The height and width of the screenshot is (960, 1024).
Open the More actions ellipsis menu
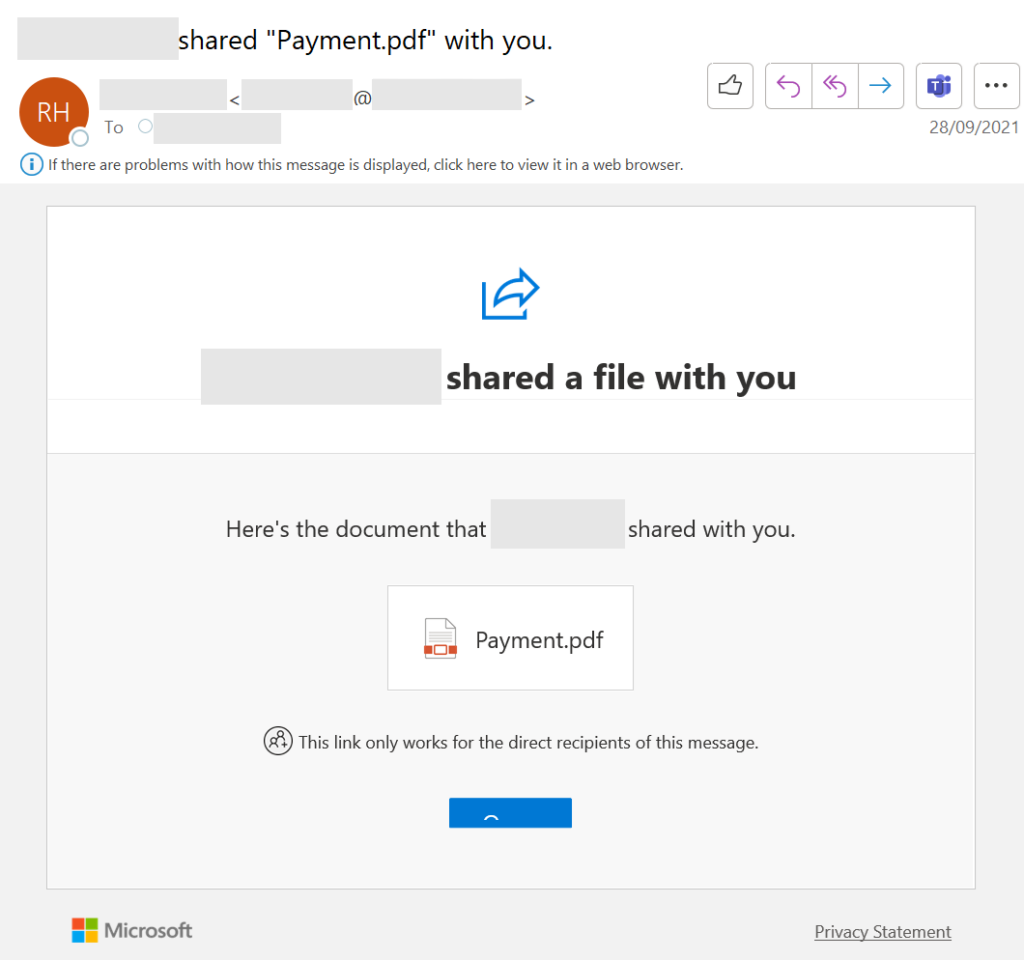996,86
